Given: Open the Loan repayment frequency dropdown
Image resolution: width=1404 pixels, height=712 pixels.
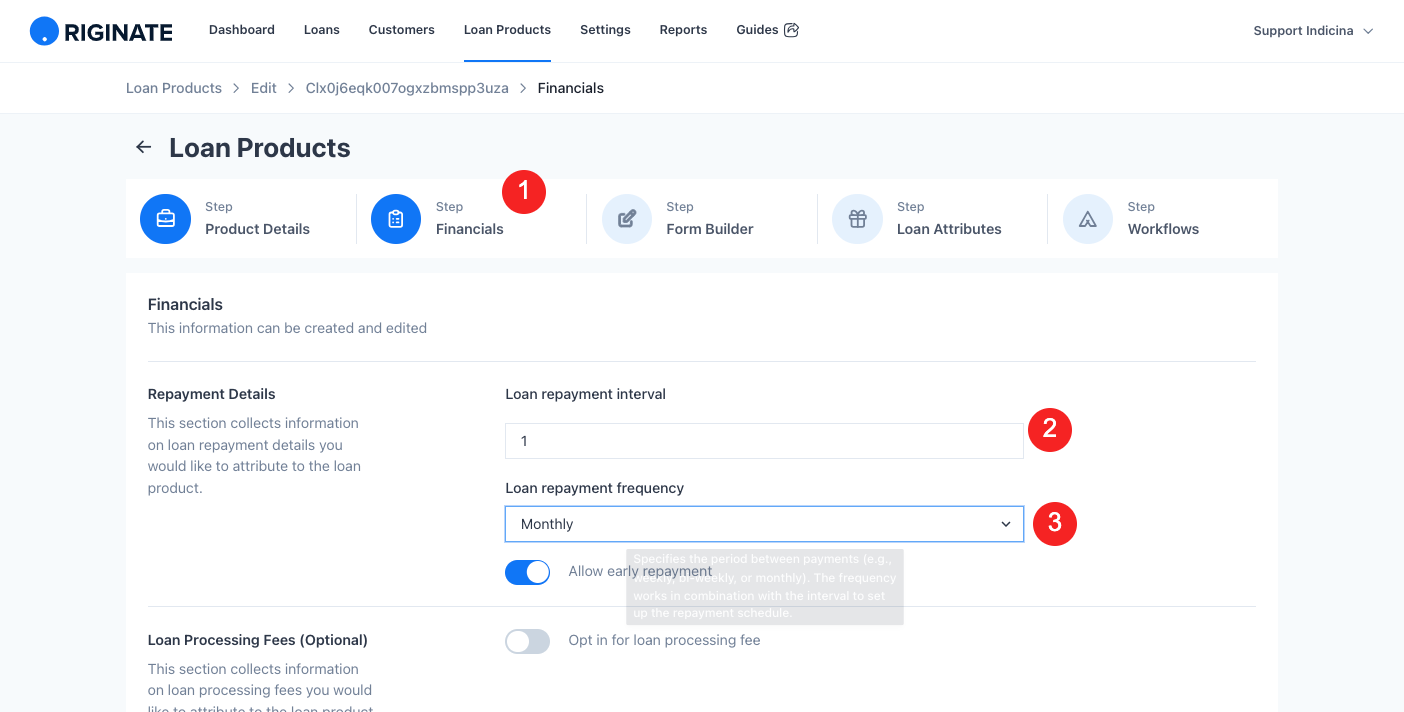Looking at the screenshot, I should (764, 524).
